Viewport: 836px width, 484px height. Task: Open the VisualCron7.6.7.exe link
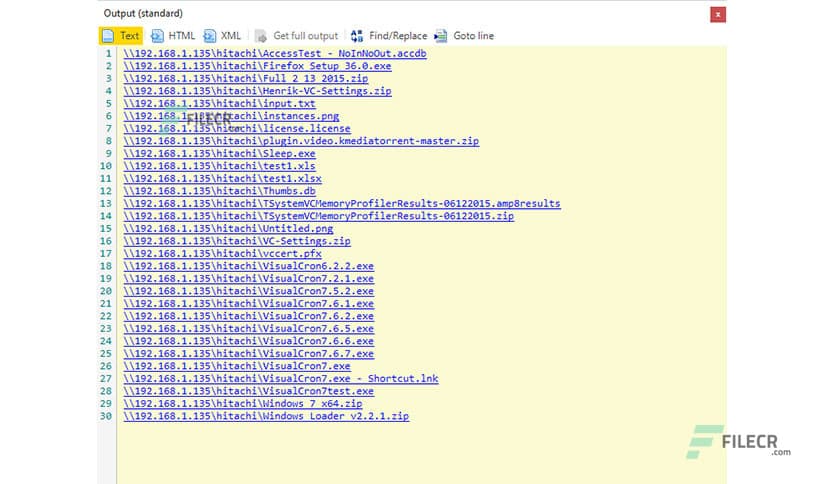tap(249, 353)
